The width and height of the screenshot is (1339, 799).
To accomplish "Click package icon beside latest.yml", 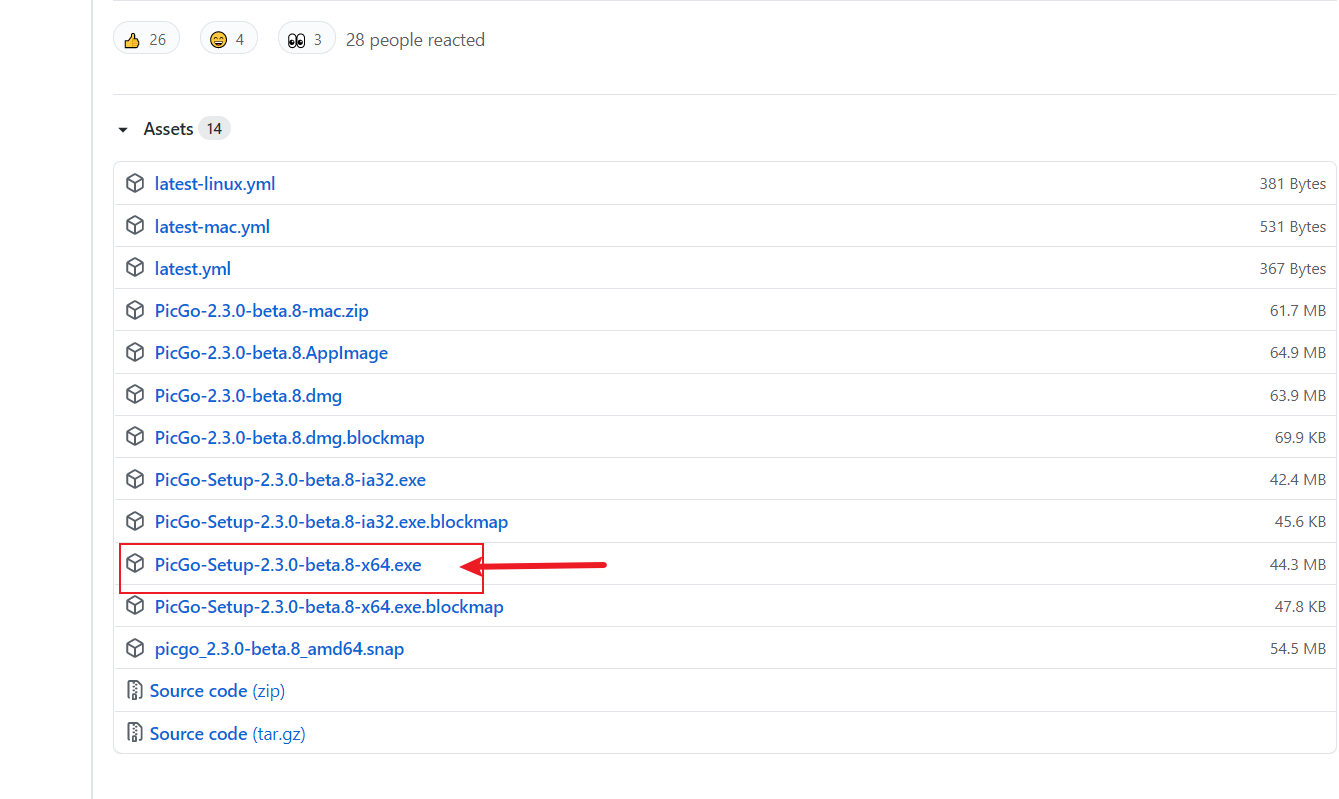I will point(135,268).
